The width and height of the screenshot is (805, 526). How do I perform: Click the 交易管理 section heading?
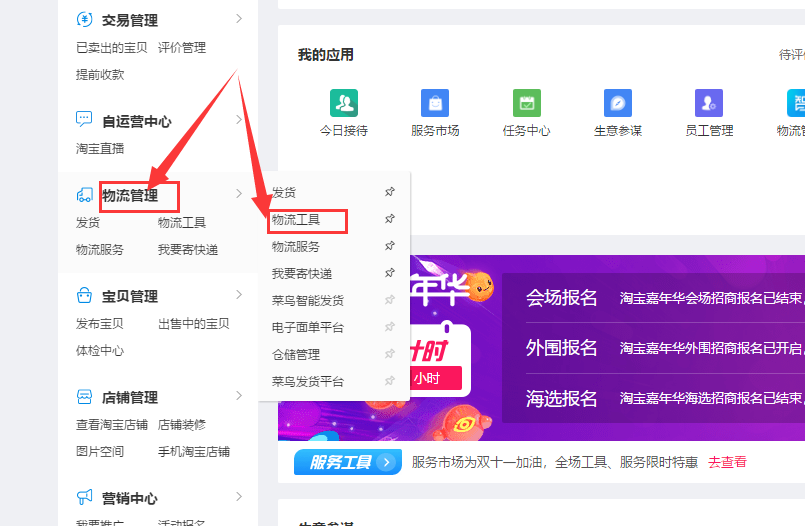130,21
